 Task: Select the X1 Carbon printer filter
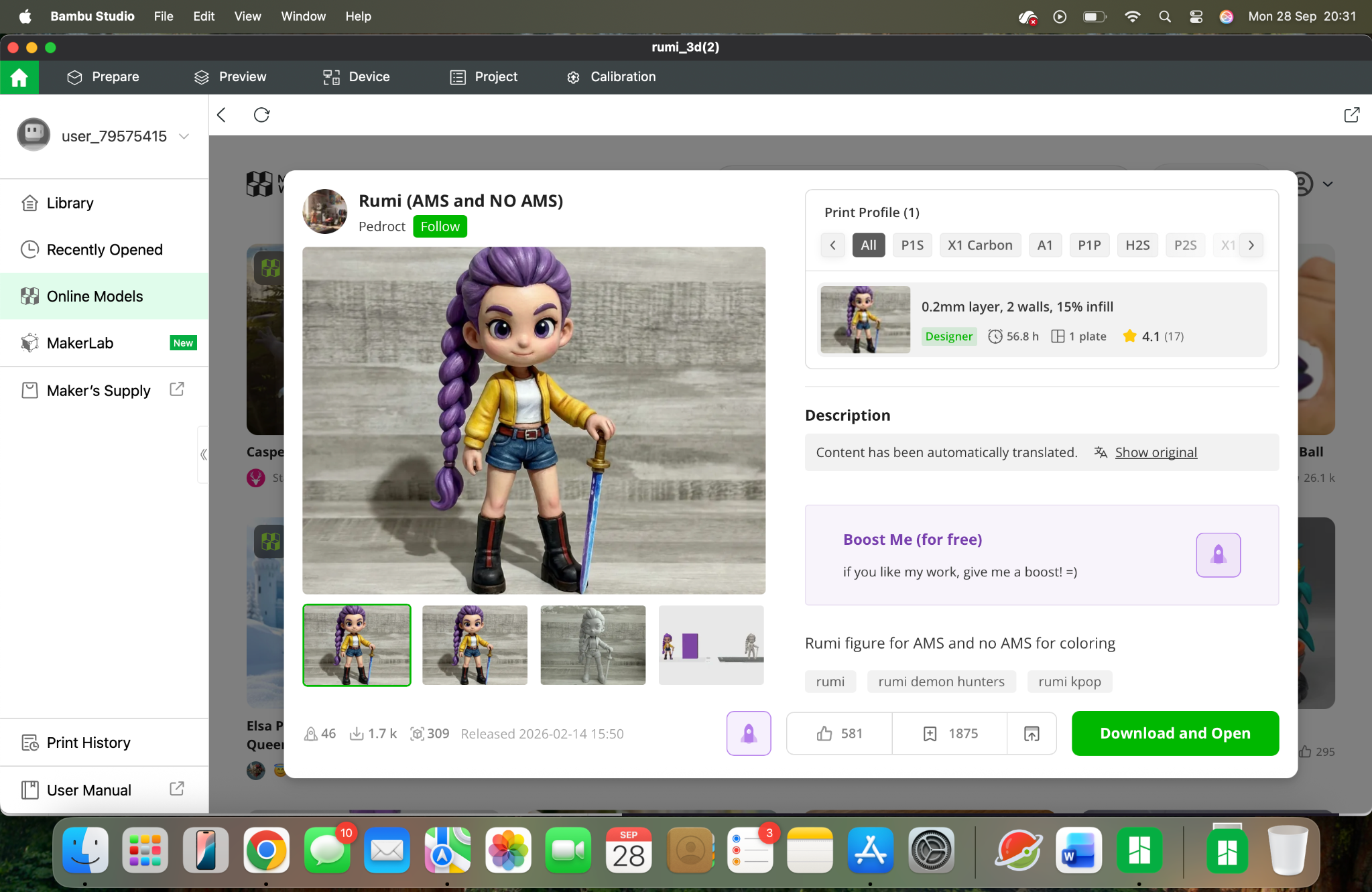click(x=980, y=245)
